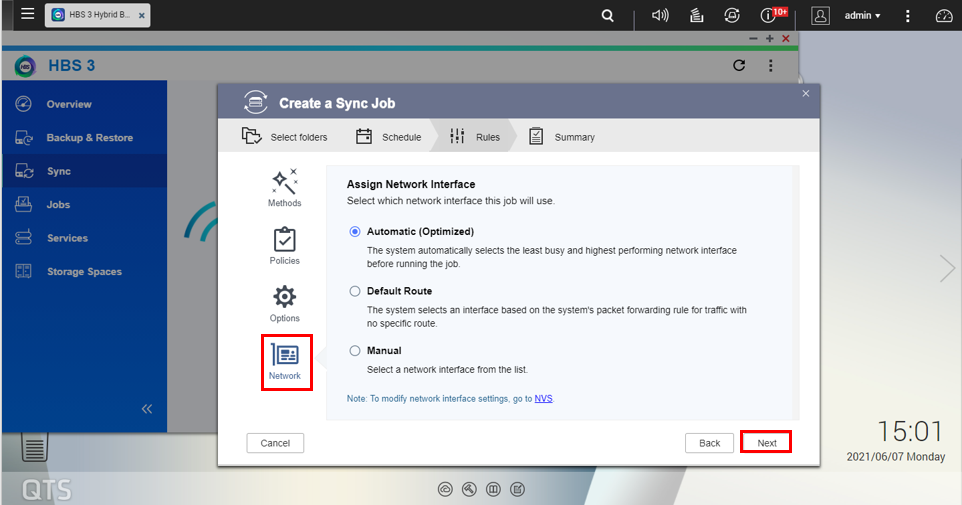Open the volume control icon
The height and width of the screenshot is (505, 962).
[x=660, y=16]
